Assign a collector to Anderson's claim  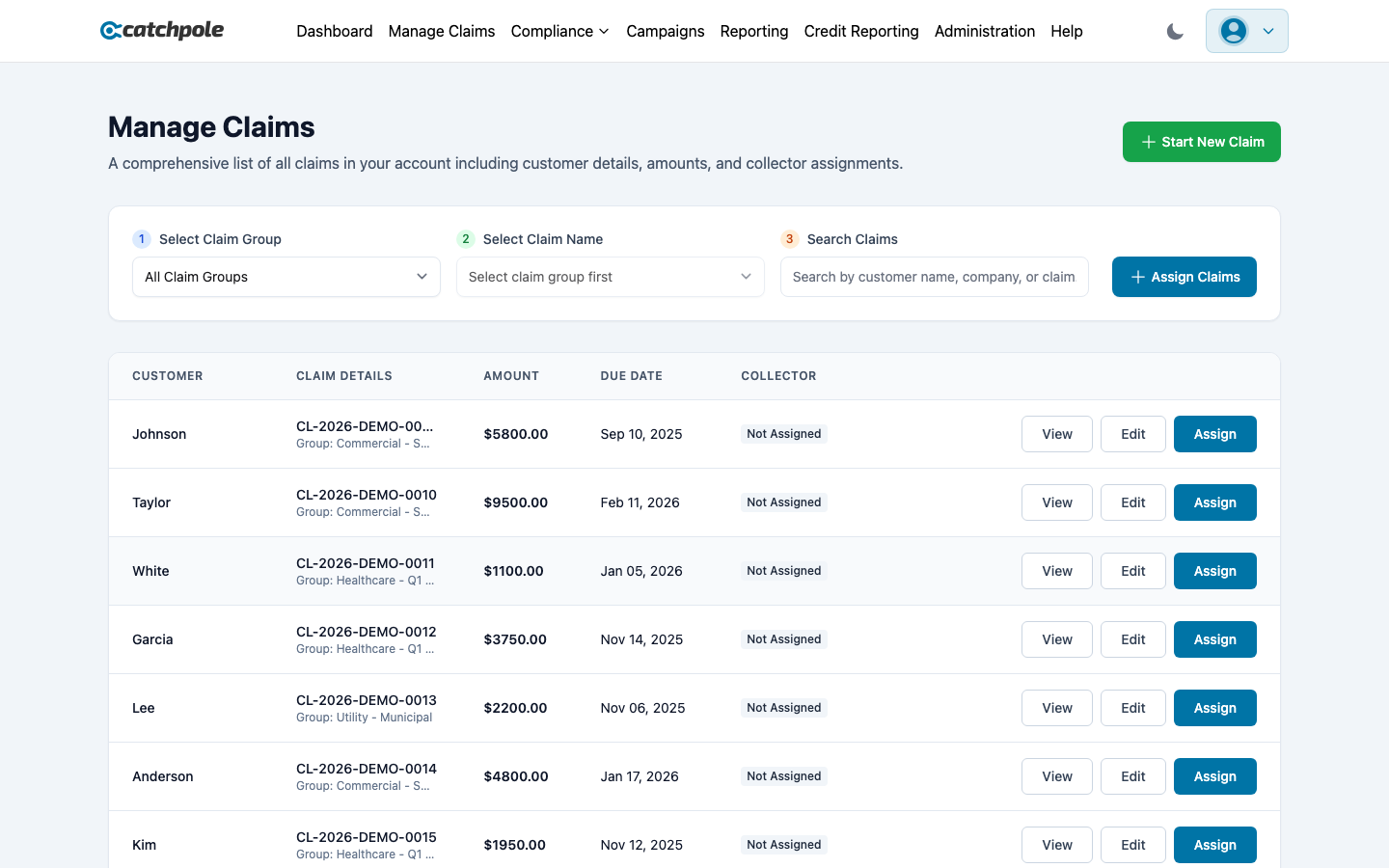click(1214, 775)
